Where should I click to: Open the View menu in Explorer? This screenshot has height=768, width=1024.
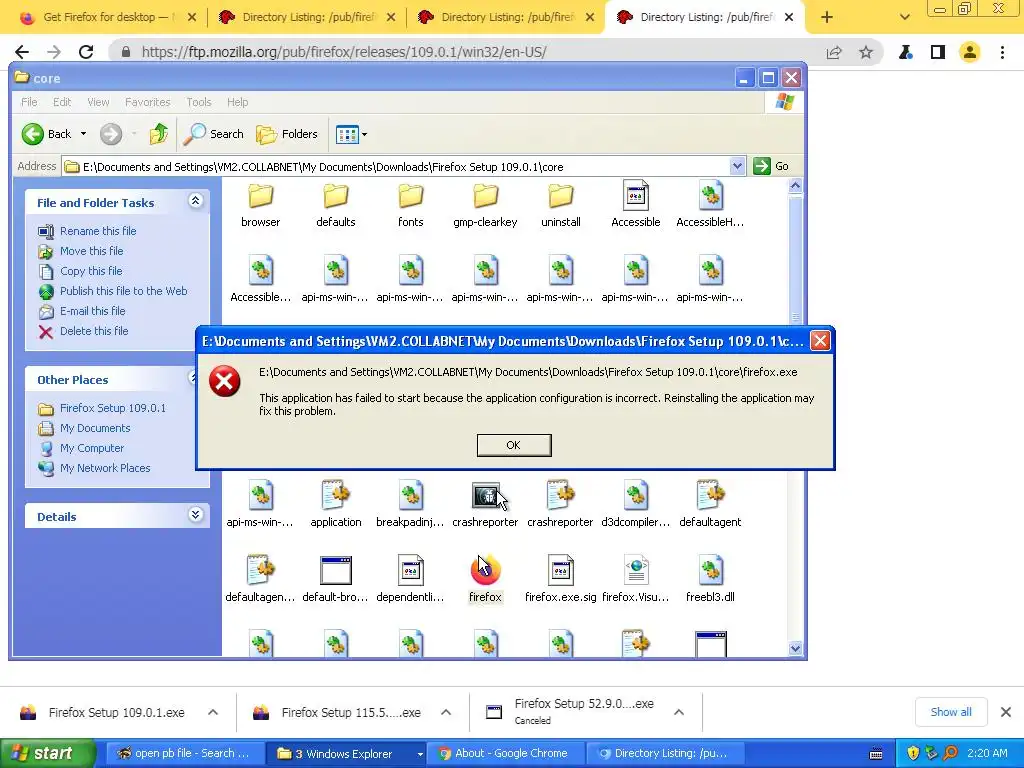click(98, 102)
